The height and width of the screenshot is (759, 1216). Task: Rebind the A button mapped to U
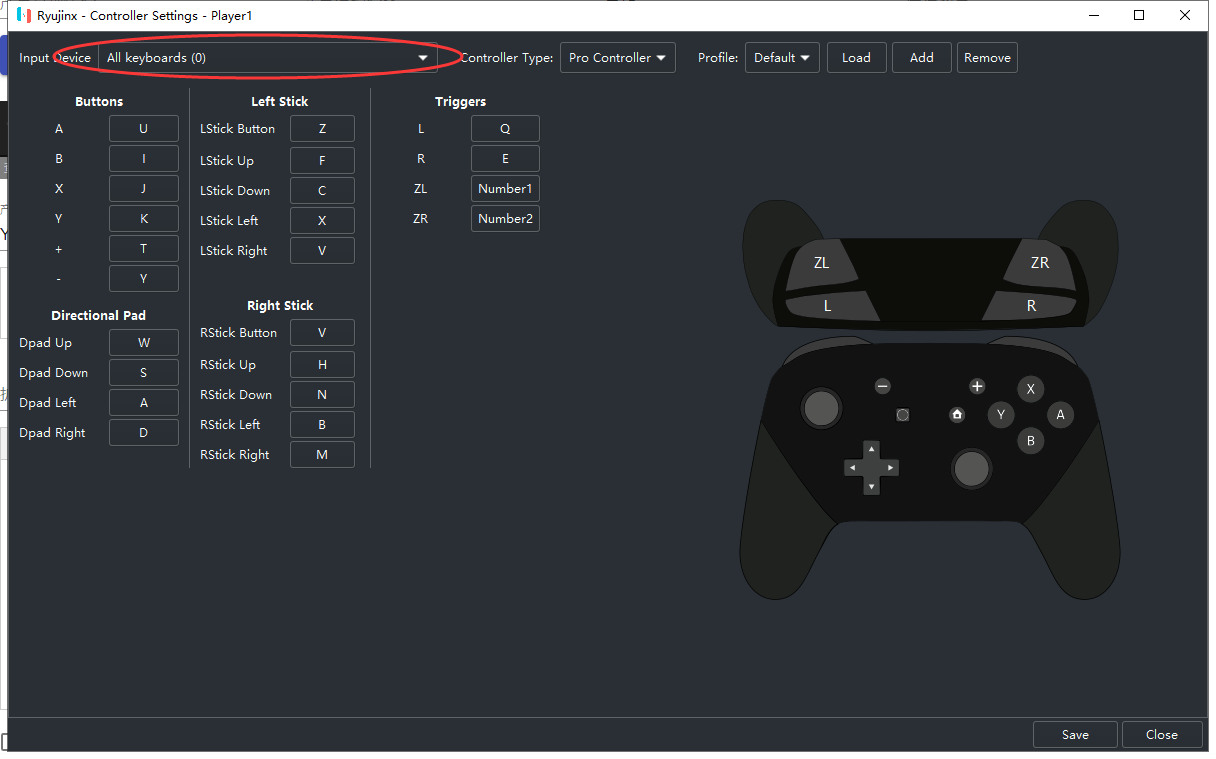143,129
